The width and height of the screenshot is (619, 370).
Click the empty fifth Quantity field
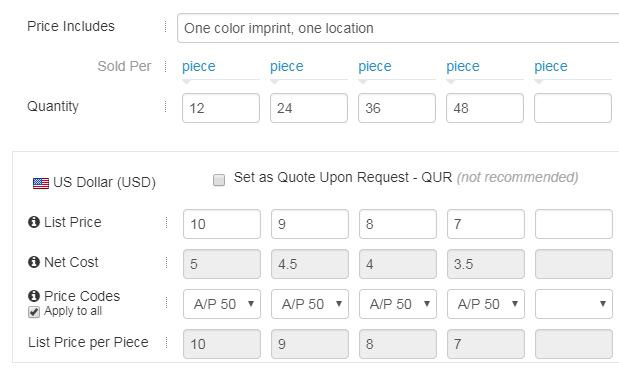pos(573,108)
